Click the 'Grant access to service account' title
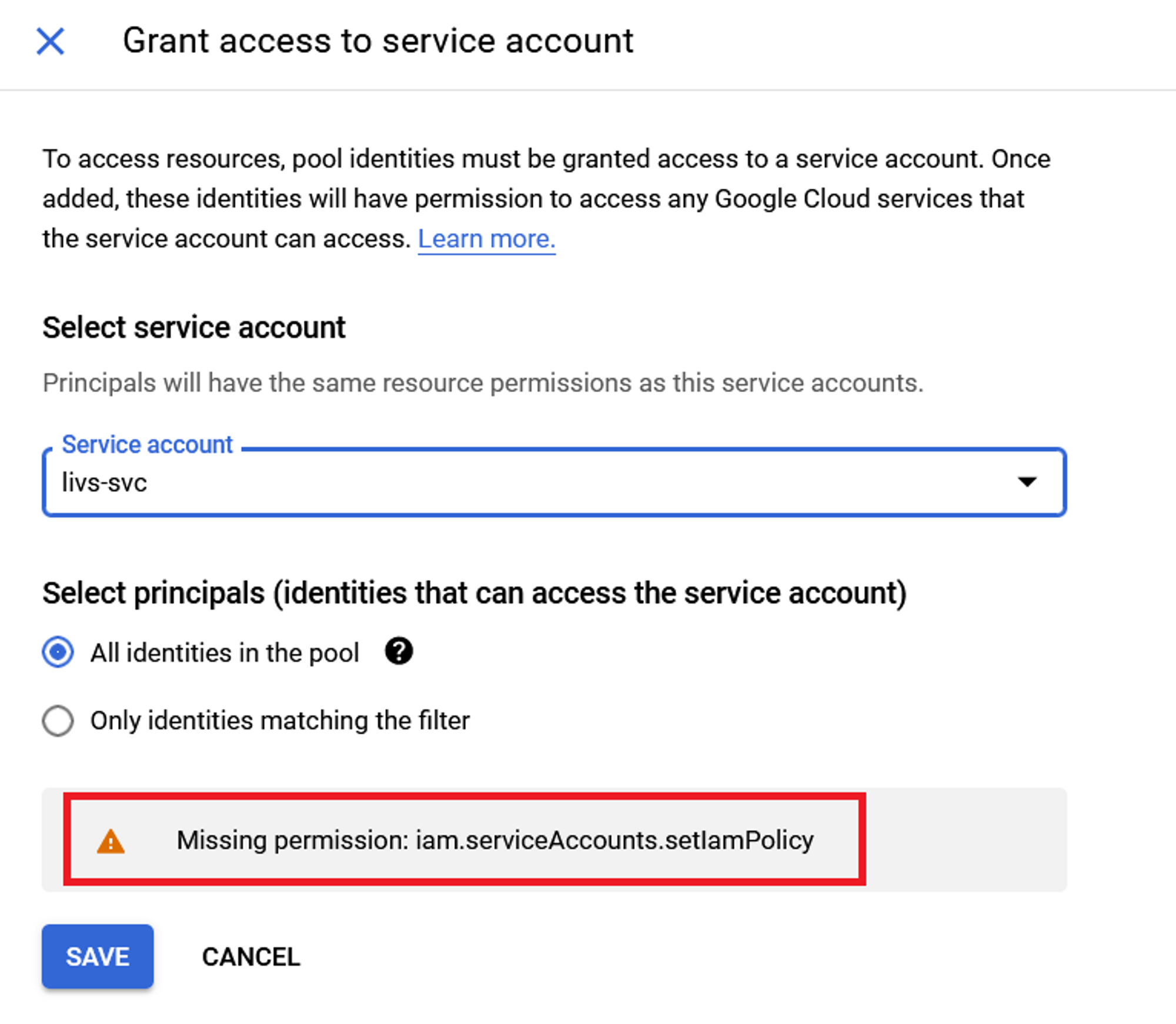The image size is (1176, 1024). (378, 41)
